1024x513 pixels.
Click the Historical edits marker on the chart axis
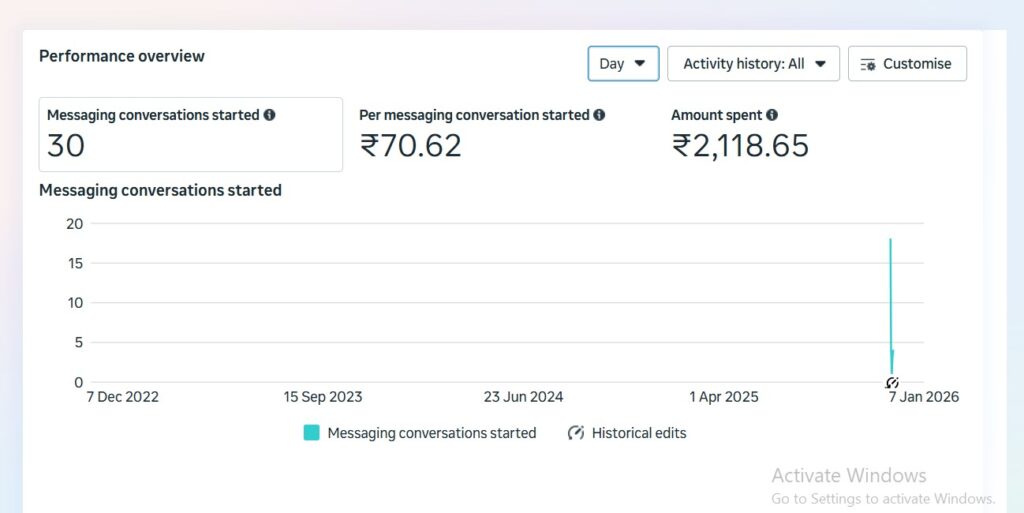pyautogui.click(x=892, y=383)
